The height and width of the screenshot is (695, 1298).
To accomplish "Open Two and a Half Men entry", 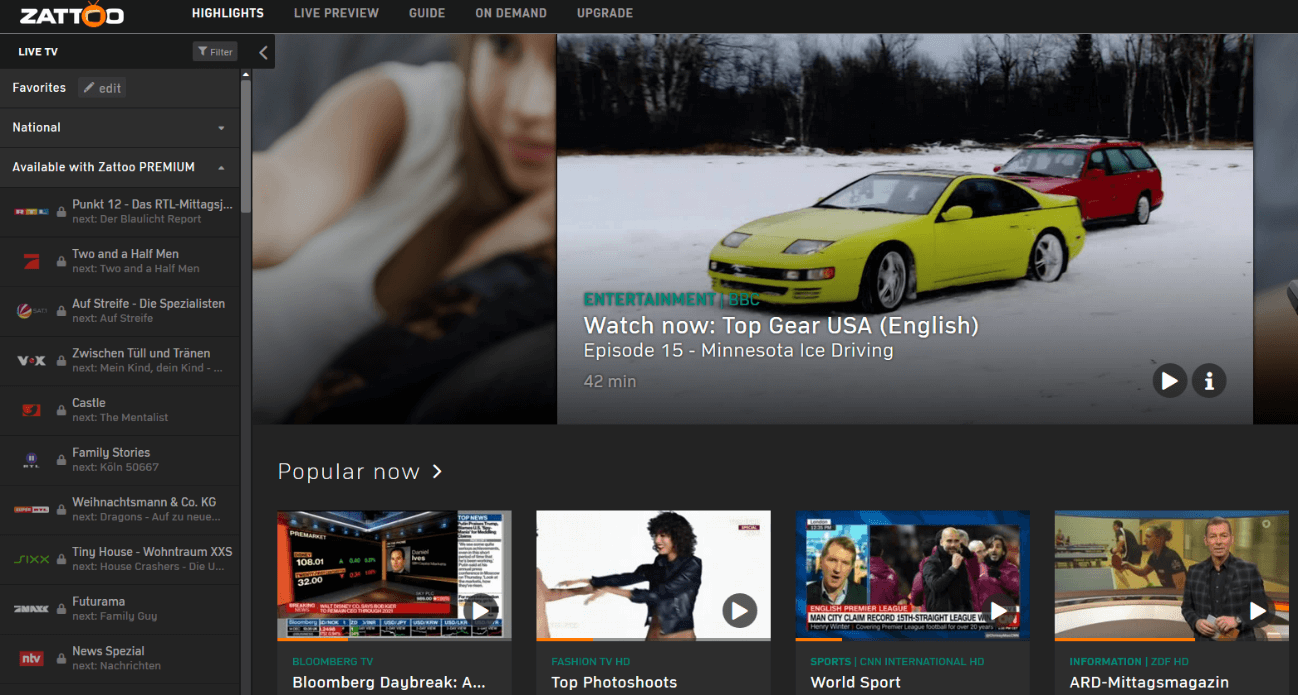I will tap(120, 262).
